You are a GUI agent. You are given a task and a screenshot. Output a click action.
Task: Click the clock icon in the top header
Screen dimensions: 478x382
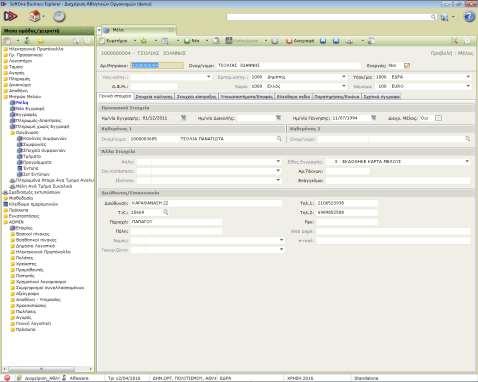coord(59,16)
